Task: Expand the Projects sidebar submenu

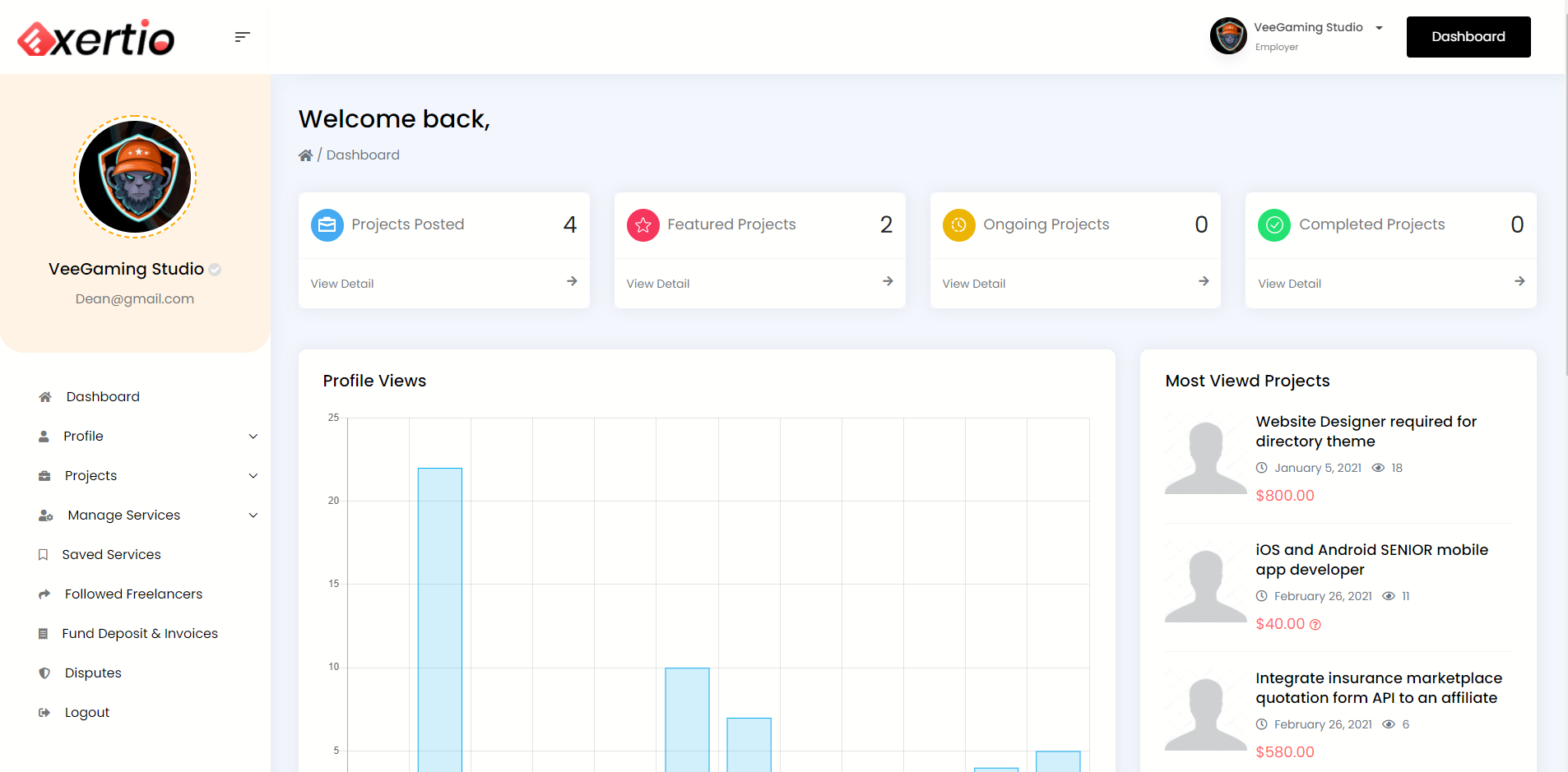Action: pyautogui.click(x=148, y=476)
